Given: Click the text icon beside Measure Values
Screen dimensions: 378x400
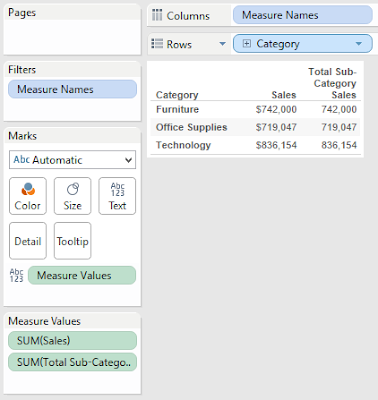Looking at the screenshot, I should [x=16, y=276].
